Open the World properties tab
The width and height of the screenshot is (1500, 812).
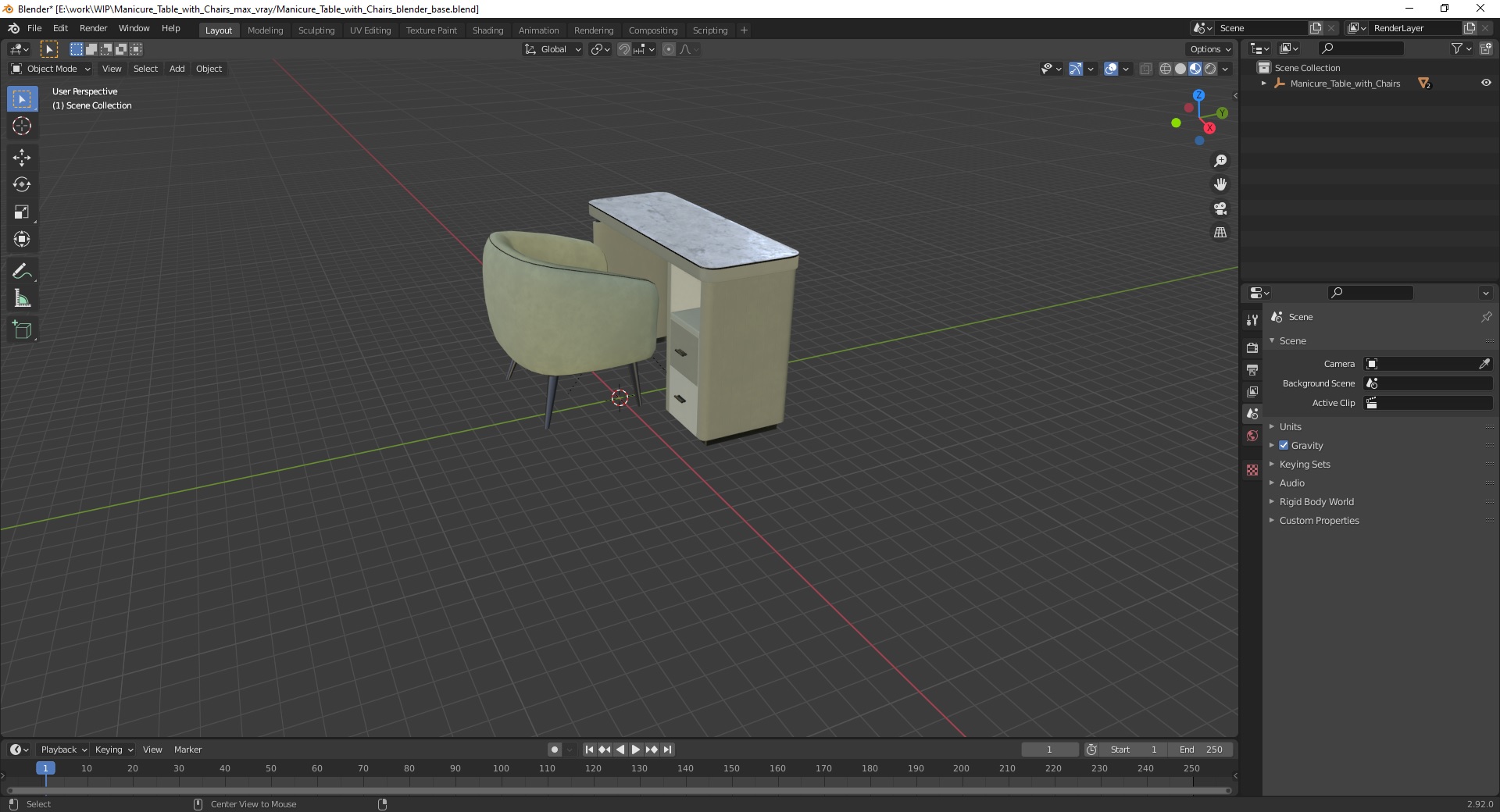[1252, 436]
